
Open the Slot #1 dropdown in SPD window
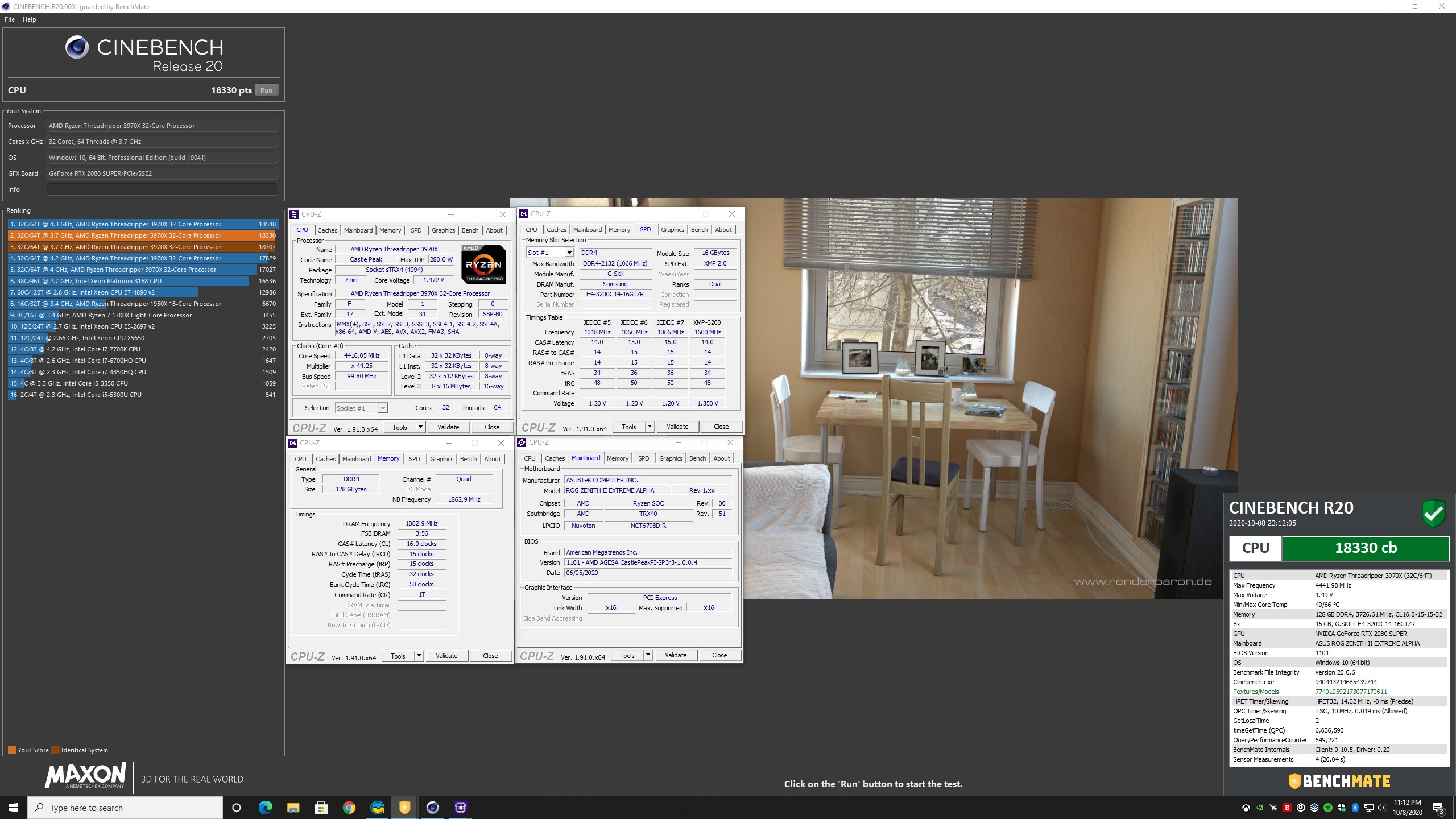[569, 253]
